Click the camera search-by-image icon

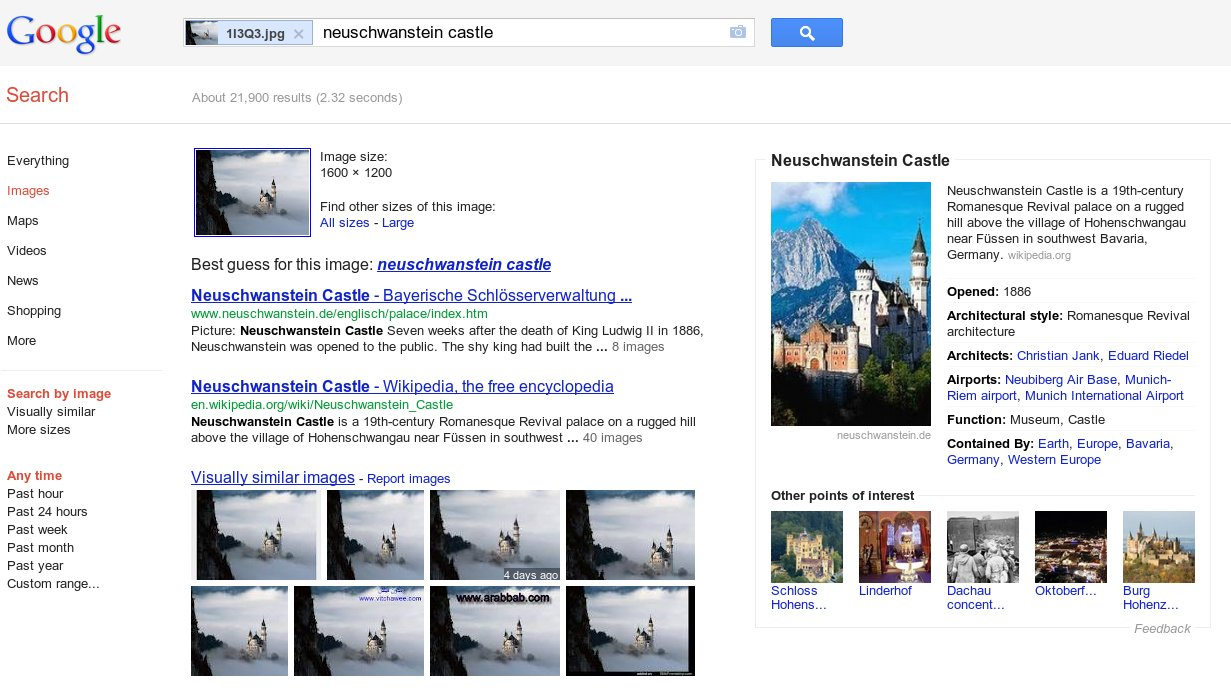[x=738, y=33]
